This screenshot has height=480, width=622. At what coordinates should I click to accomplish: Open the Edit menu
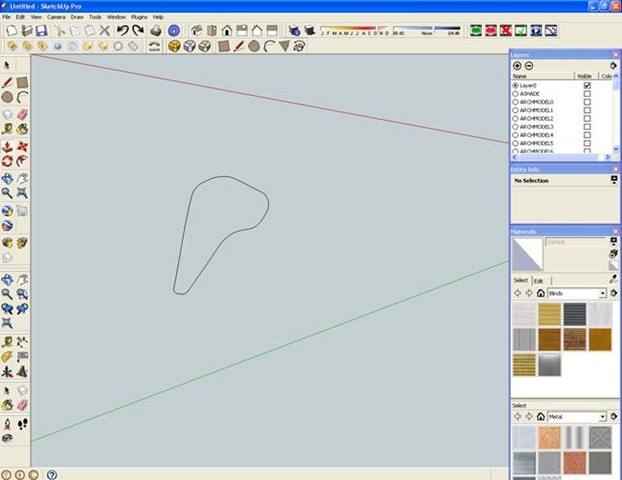pos(20,17)
